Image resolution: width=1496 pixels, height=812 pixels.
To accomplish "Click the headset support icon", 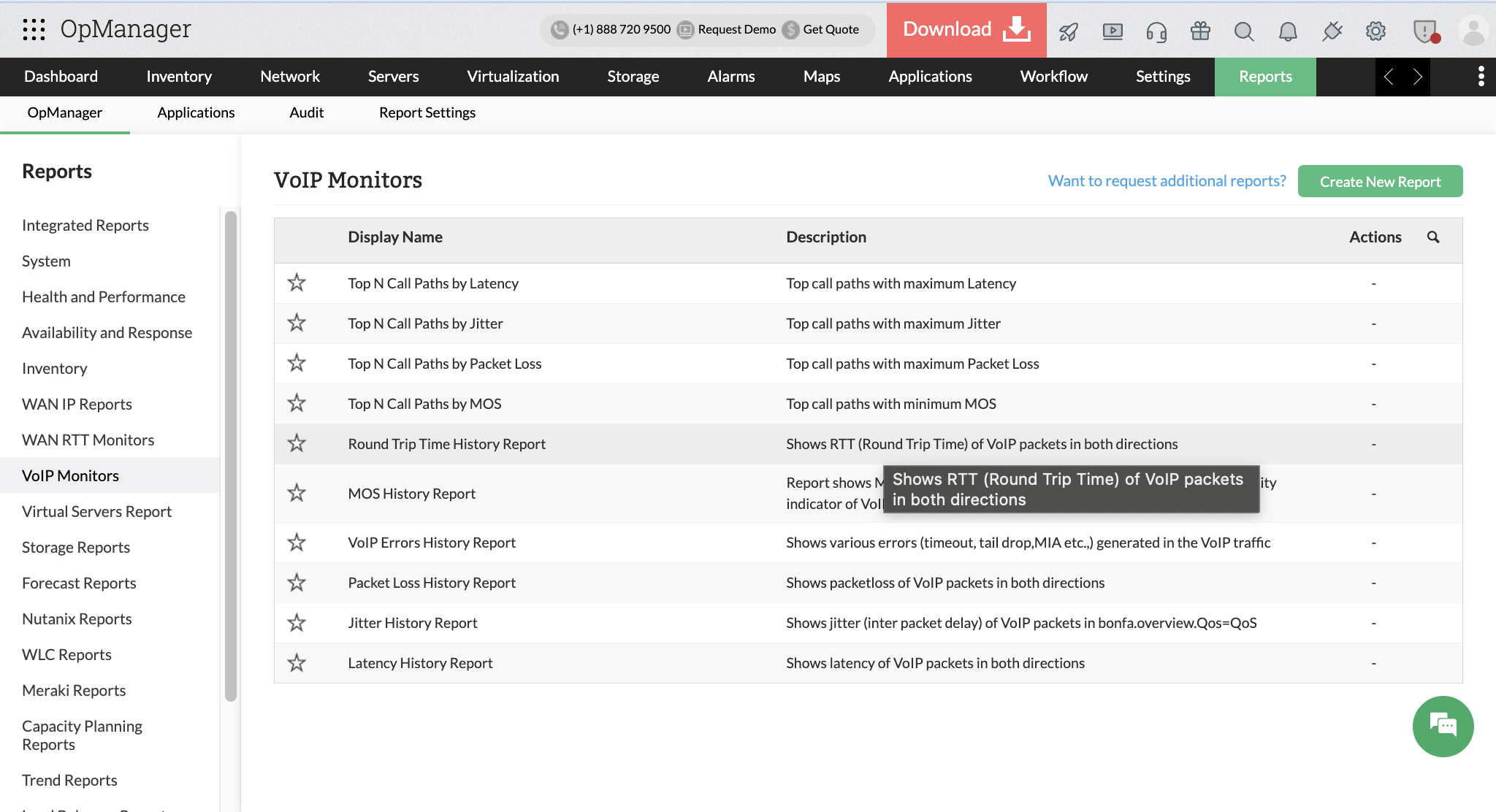I will 1156,31.
